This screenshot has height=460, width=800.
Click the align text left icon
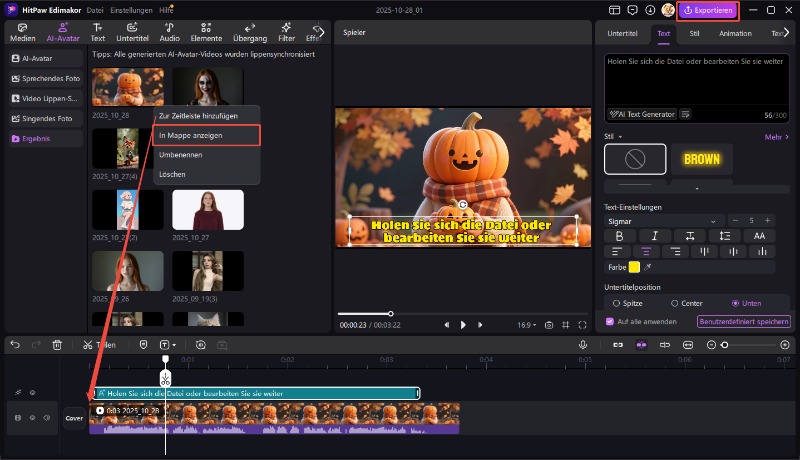coord(617,251)
